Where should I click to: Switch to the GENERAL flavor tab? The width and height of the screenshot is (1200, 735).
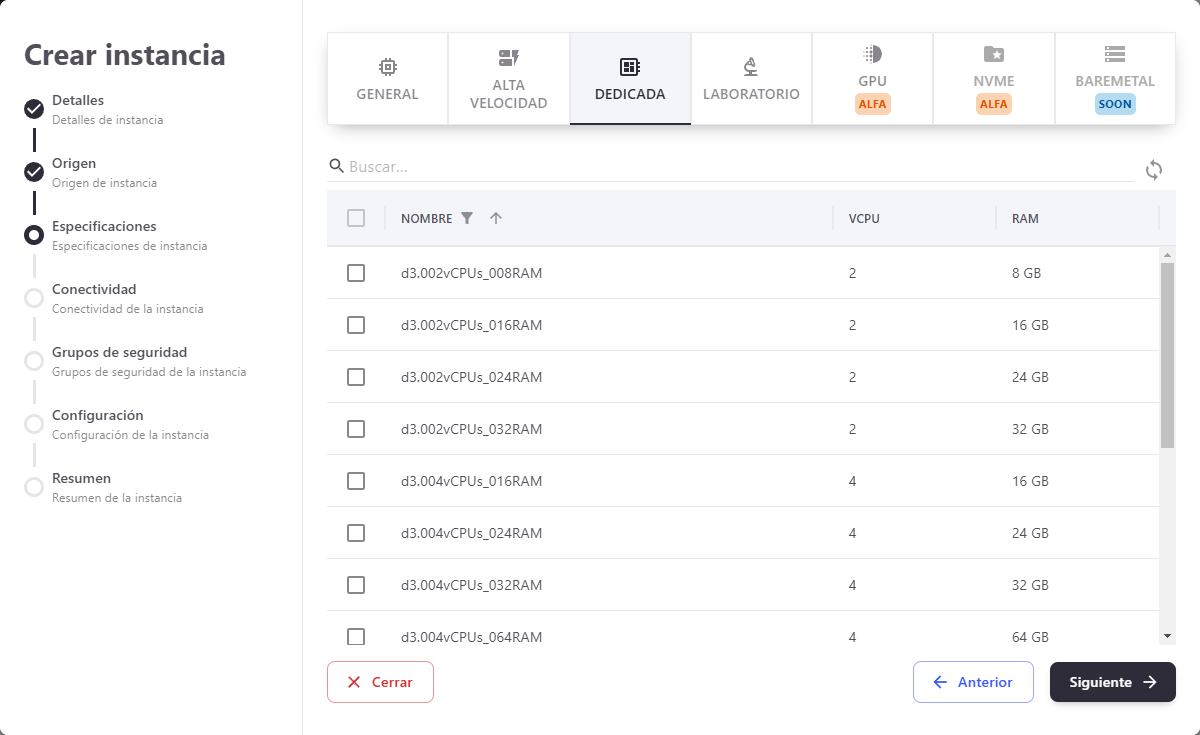387,80
